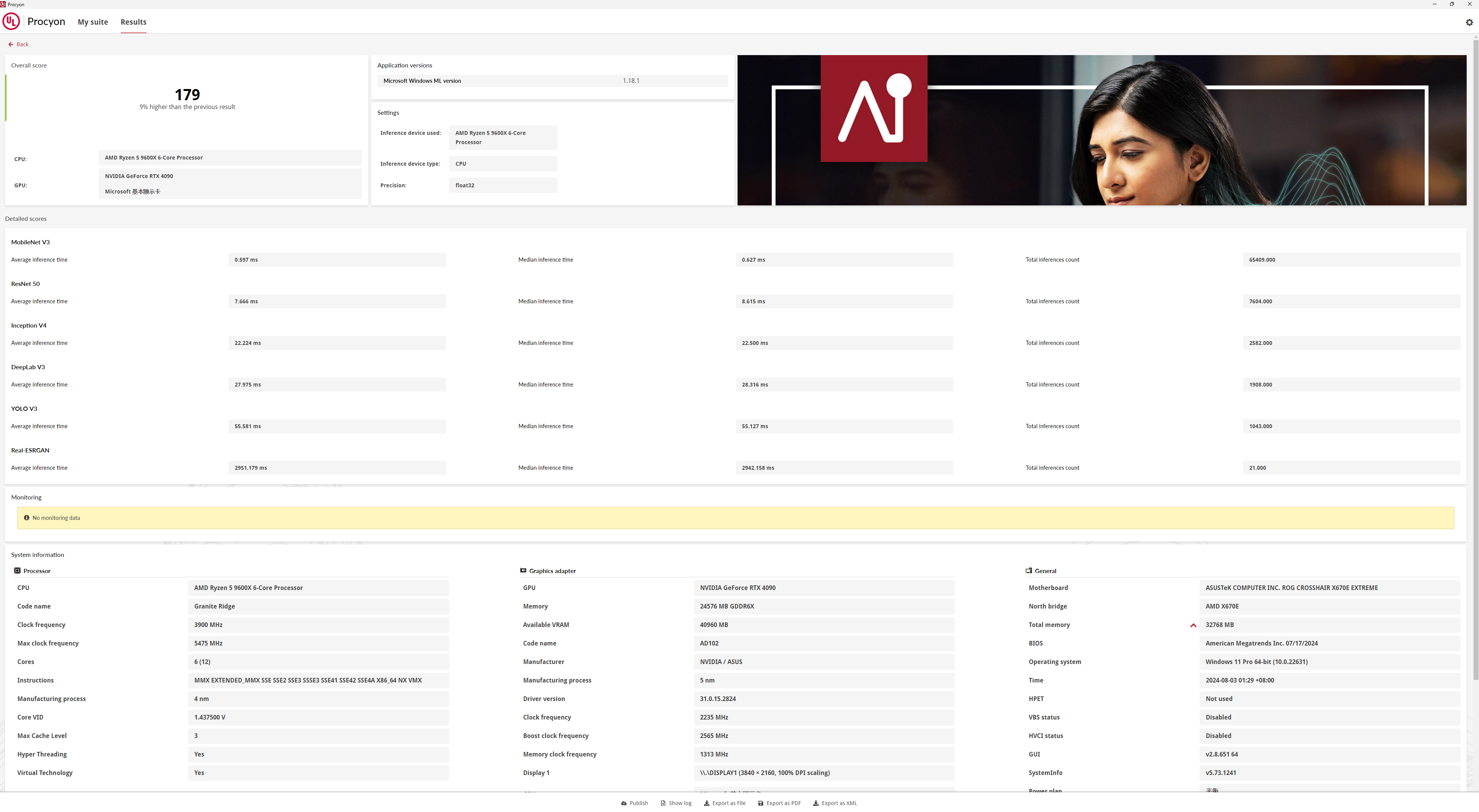Click the BIOS value American Megatrends Inc.

1330,643
